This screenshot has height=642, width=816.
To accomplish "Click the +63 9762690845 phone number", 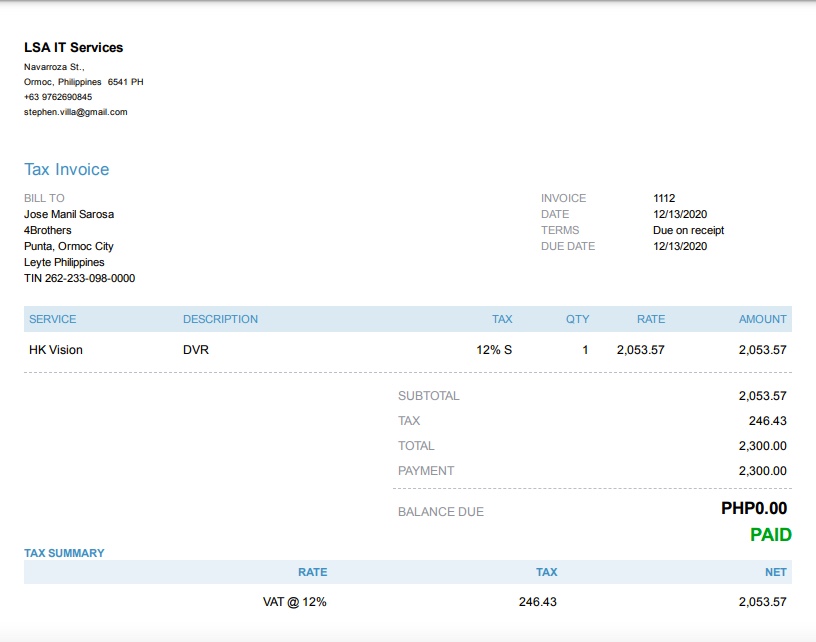I will (x=58, y=97).
